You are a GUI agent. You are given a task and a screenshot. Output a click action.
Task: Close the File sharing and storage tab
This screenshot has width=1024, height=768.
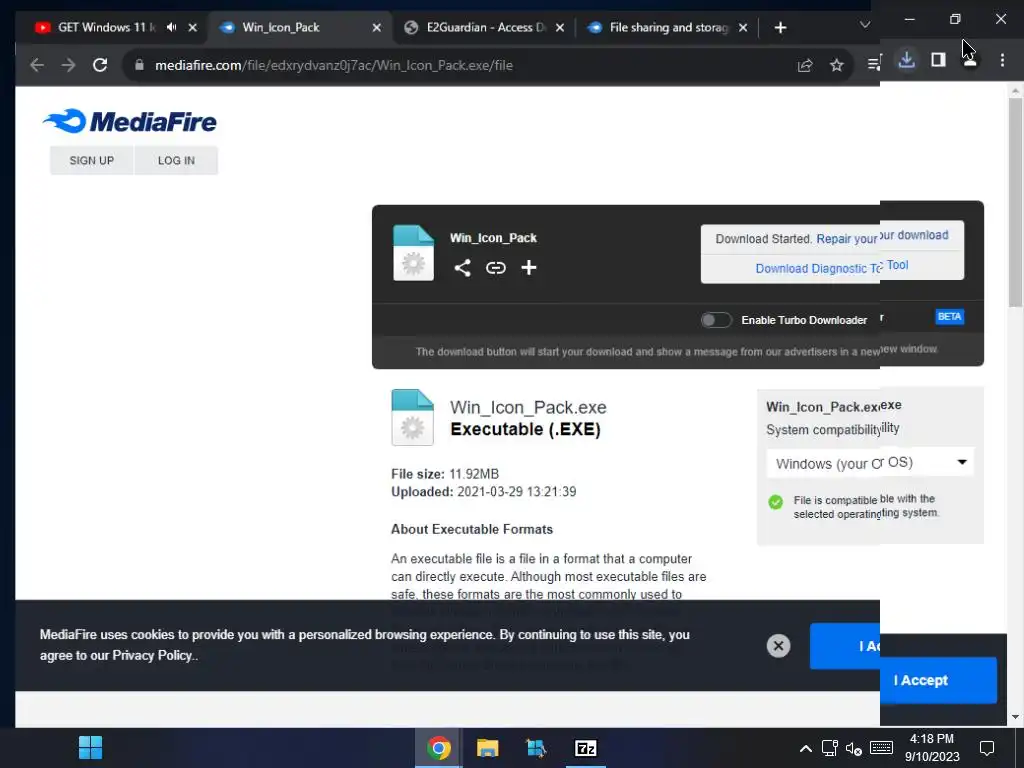(743, 27)
